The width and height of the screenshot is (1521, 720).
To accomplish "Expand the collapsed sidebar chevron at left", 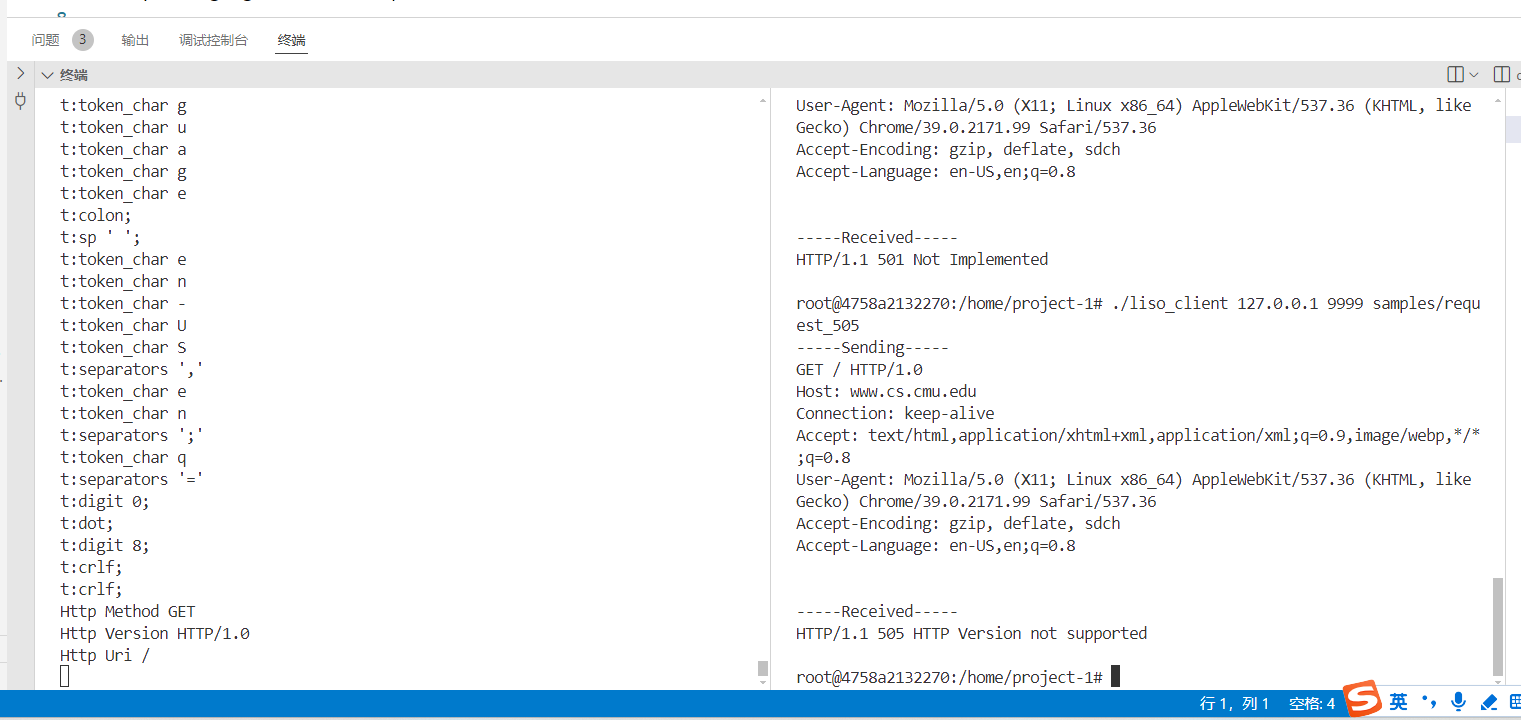I will click(x=19, y=73).
